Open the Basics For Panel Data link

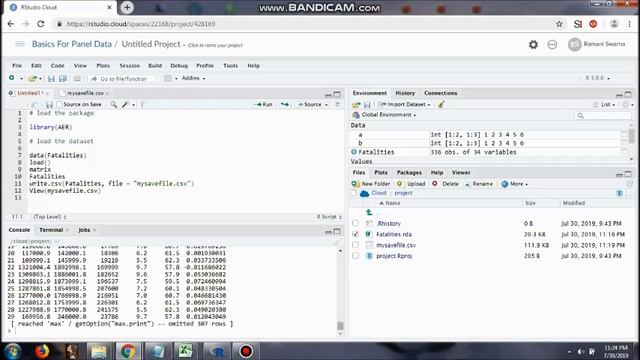pos(72,44)
